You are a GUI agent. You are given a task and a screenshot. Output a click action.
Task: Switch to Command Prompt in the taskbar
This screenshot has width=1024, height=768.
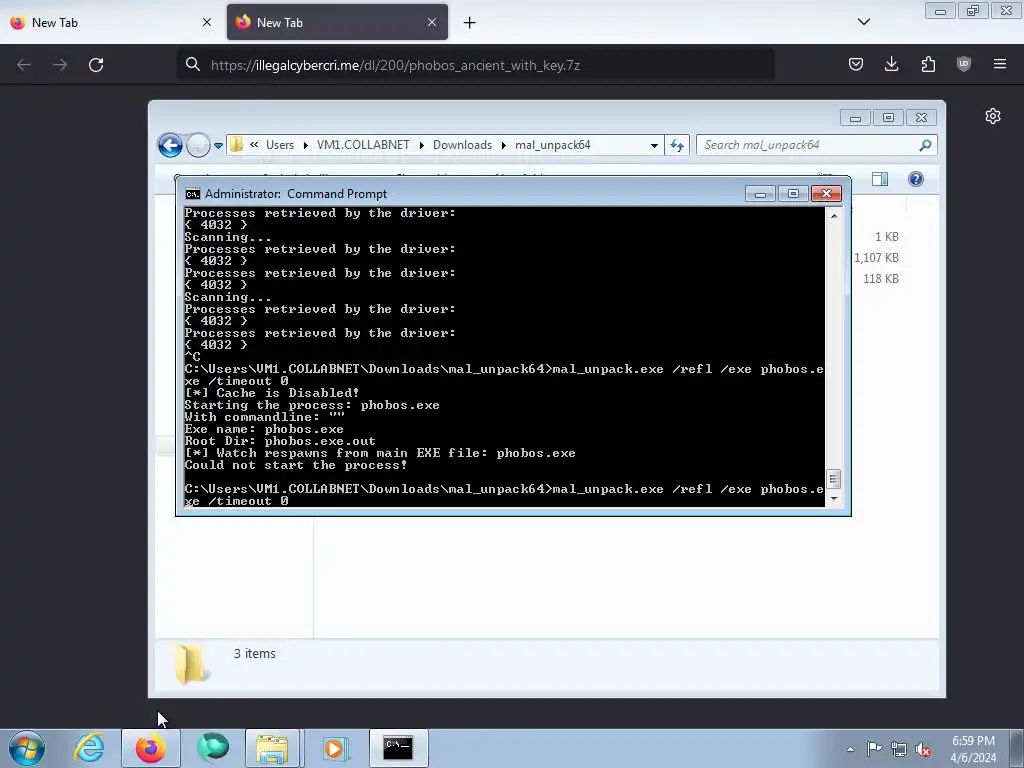(x=398, y=748)
